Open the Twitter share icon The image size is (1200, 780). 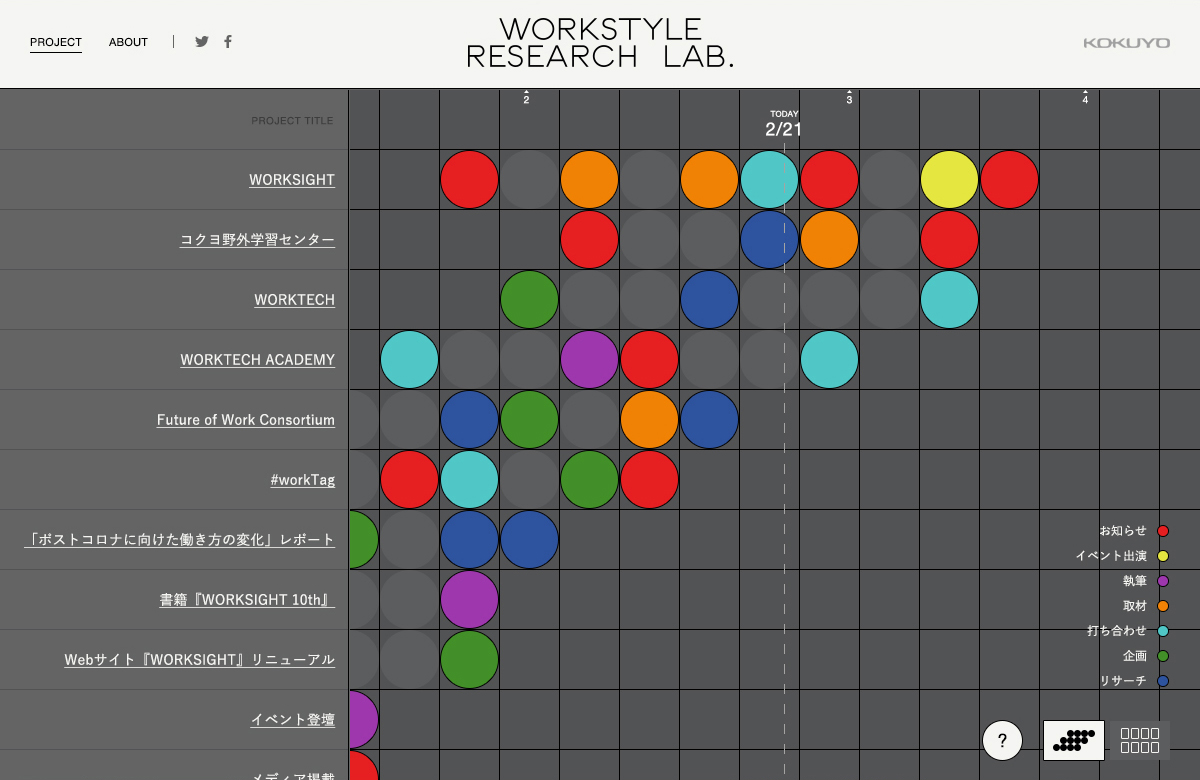202,42
